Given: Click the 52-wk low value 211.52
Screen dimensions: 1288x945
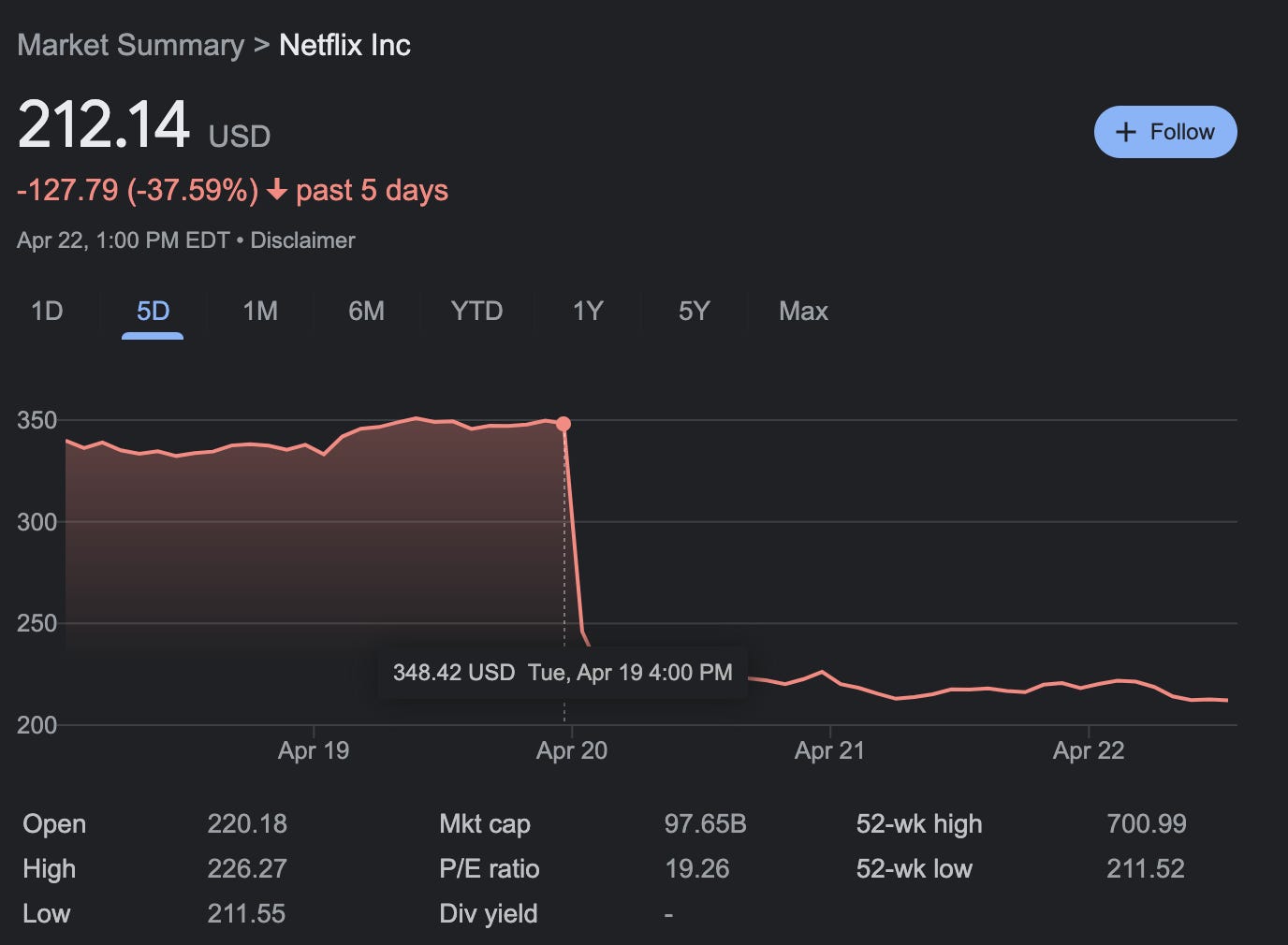Looking at the screenshot, I should point(1146,869).
